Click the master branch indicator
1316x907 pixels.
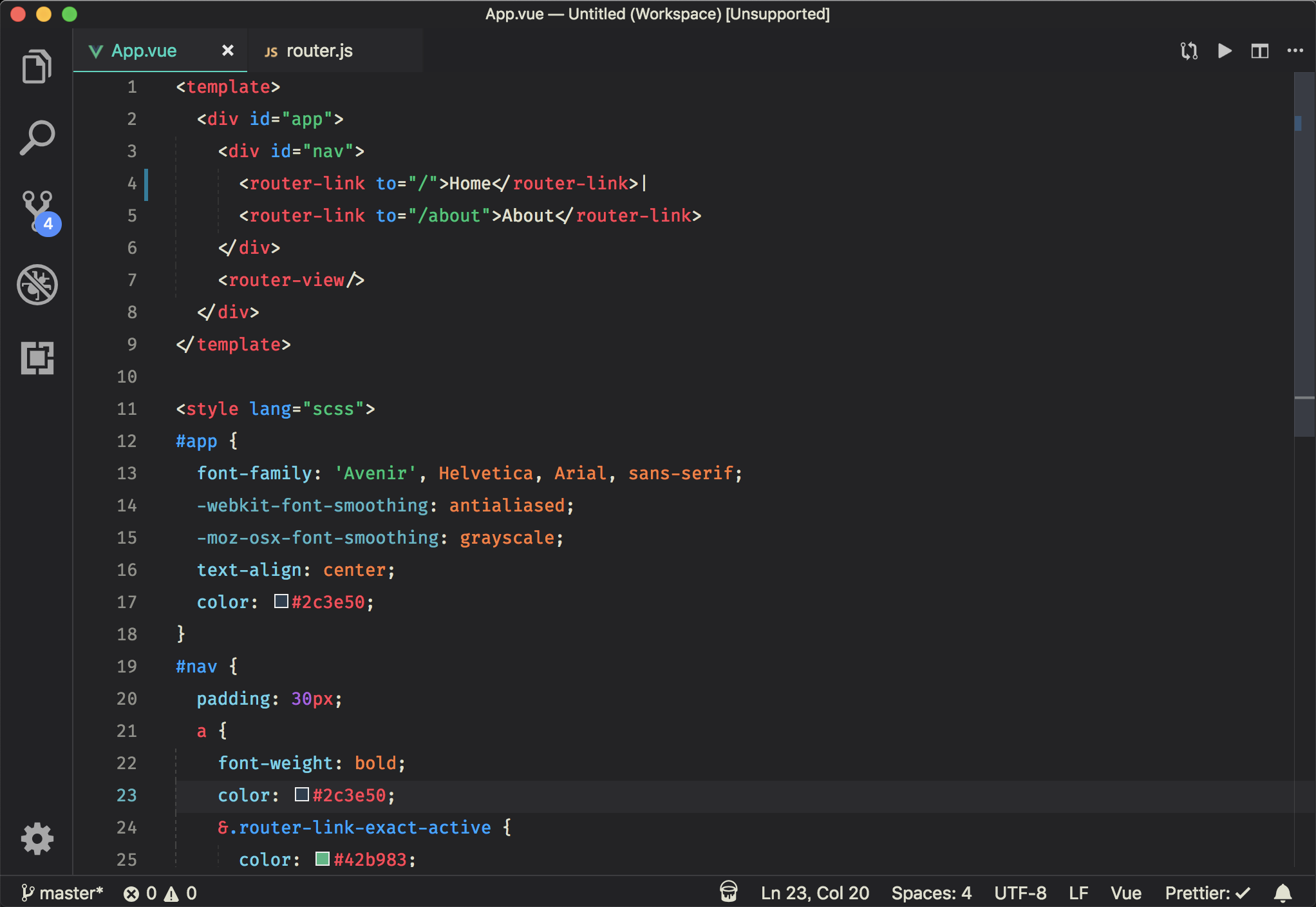point(62,893)
